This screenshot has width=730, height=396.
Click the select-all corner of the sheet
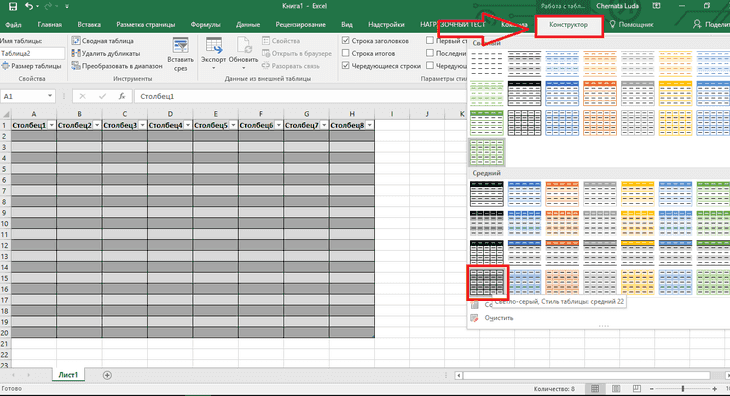(6, 114)
